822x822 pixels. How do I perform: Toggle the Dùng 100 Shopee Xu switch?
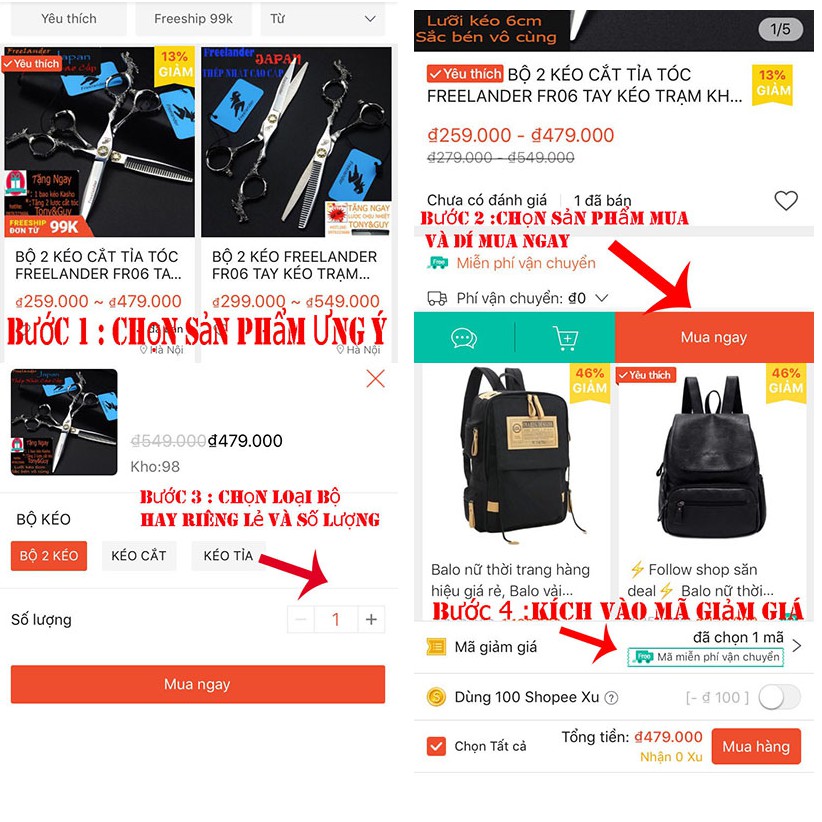[779, 698]
